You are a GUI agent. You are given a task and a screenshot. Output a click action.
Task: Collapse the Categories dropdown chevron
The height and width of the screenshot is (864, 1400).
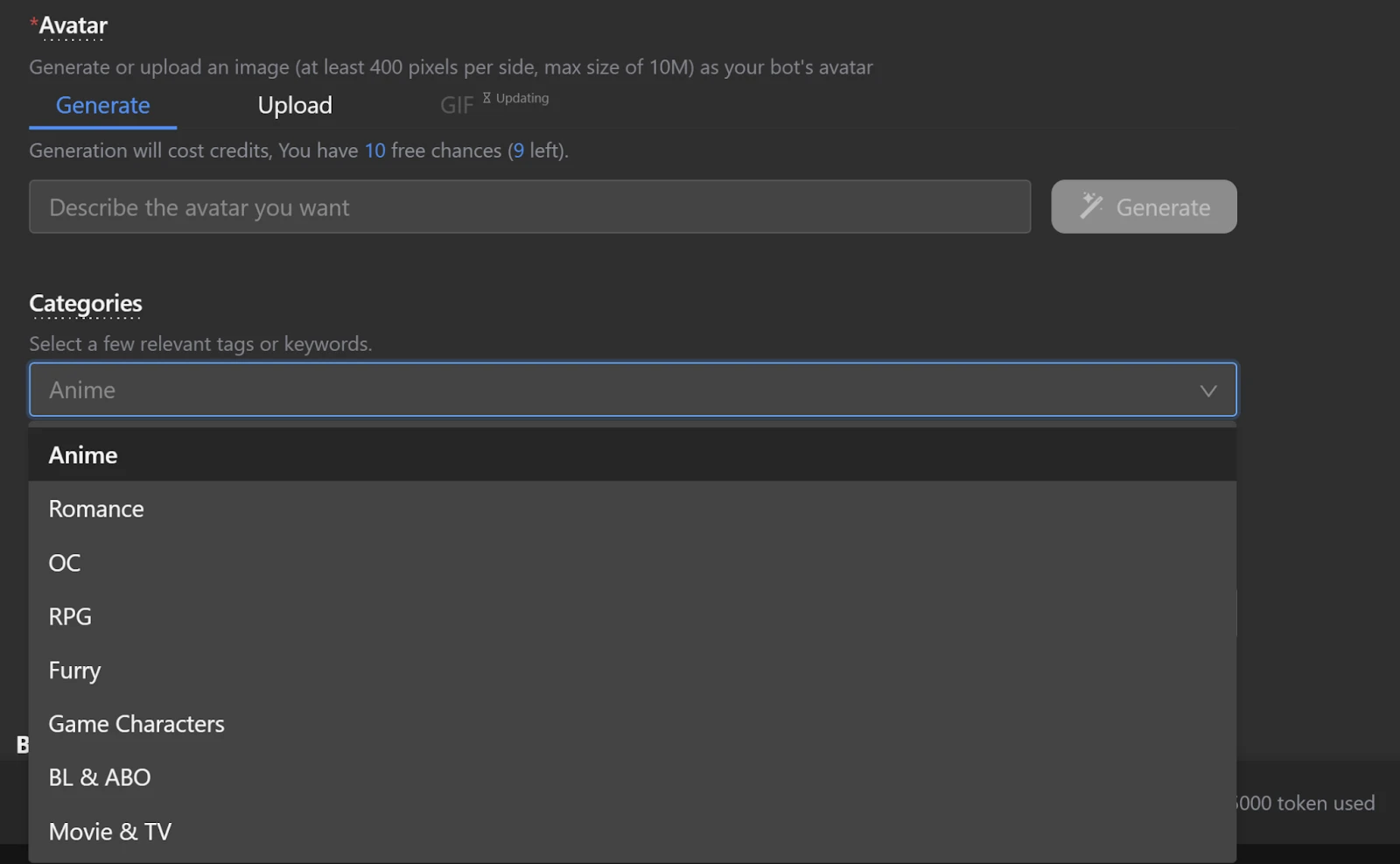(1209, 390)
